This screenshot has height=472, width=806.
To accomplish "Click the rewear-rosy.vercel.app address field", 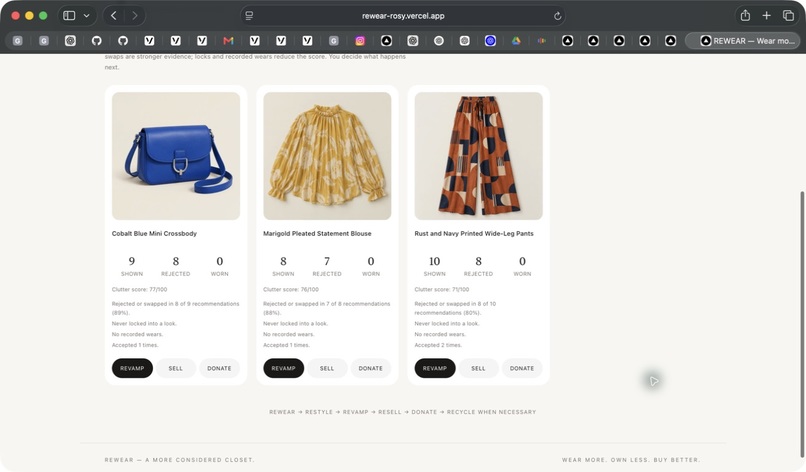I will [x=403, y=16].
